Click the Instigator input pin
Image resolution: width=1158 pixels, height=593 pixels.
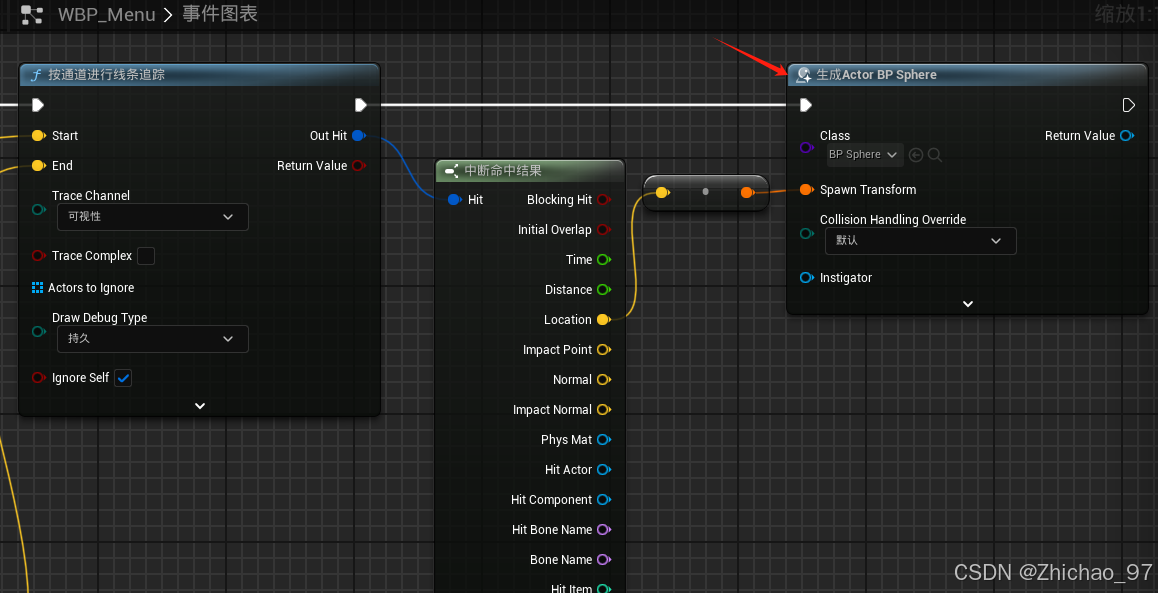pyautogui.click(x=807, y=278)
